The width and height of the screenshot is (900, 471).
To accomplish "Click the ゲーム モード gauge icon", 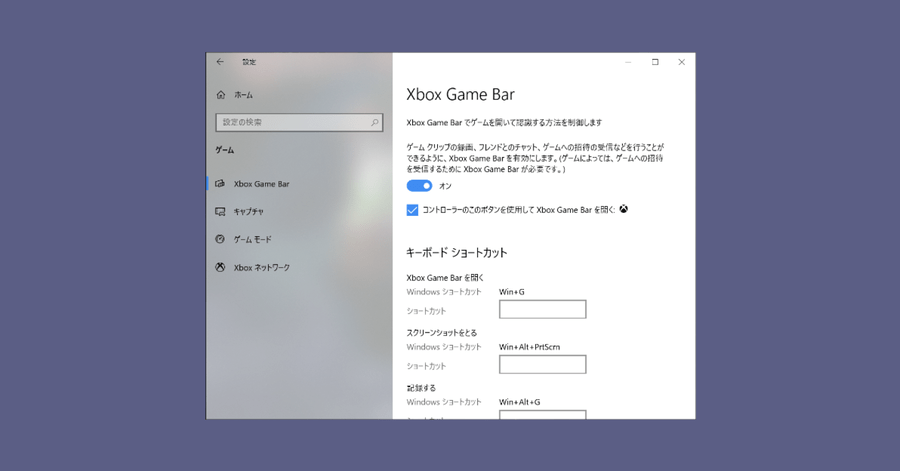I will (220, 239).
